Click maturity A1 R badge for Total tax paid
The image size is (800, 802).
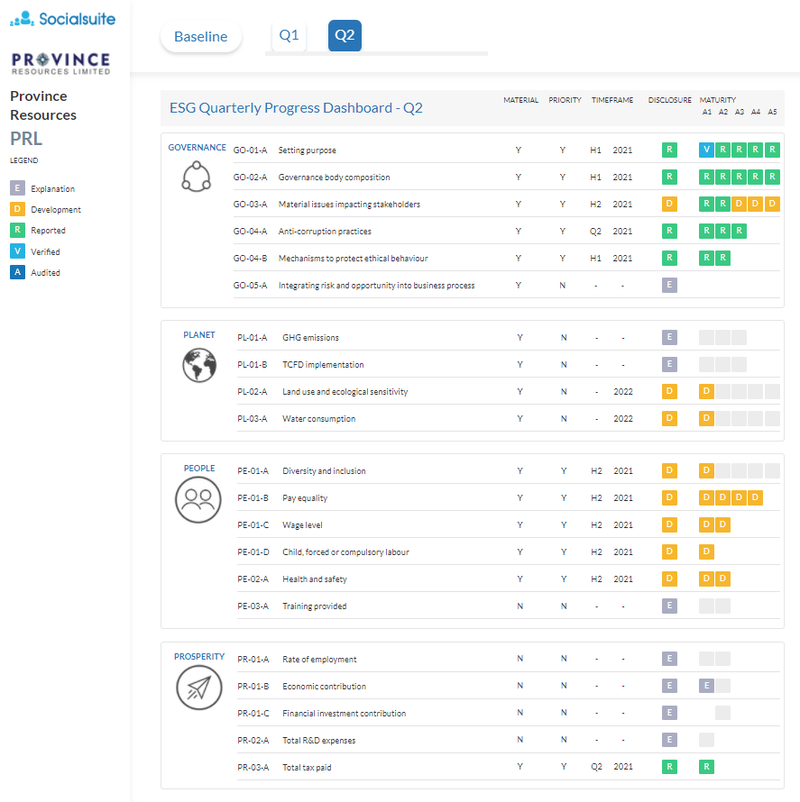tap(706, 766)
